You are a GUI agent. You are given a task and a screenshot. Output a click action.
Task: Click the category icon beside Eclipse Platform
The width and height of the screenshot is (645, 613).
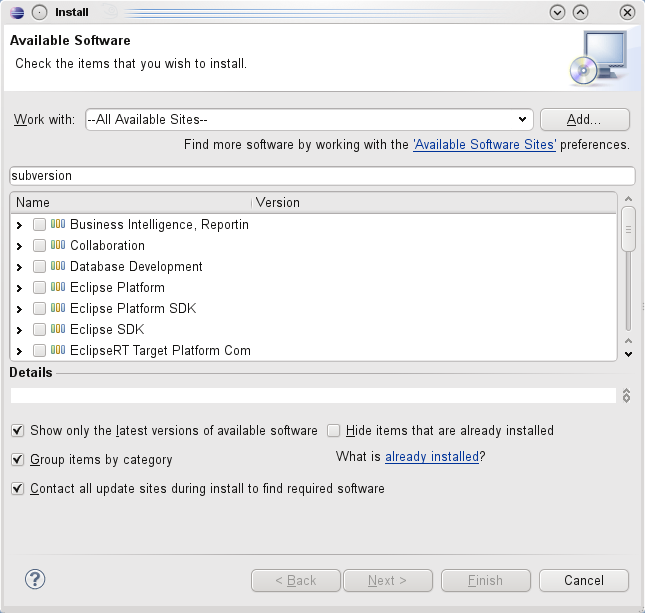(58, 287)
